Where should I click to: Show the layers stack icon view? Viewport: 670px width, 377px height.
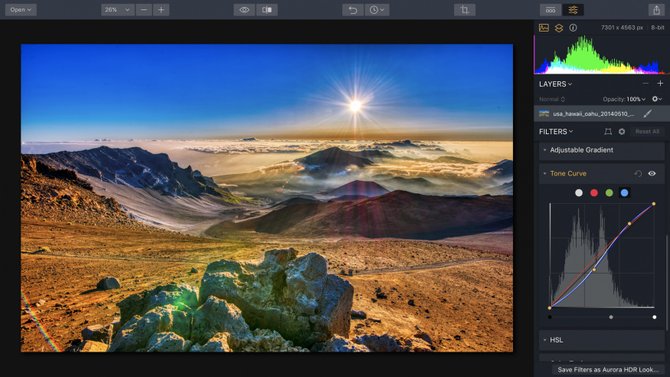tap(559, 28)
